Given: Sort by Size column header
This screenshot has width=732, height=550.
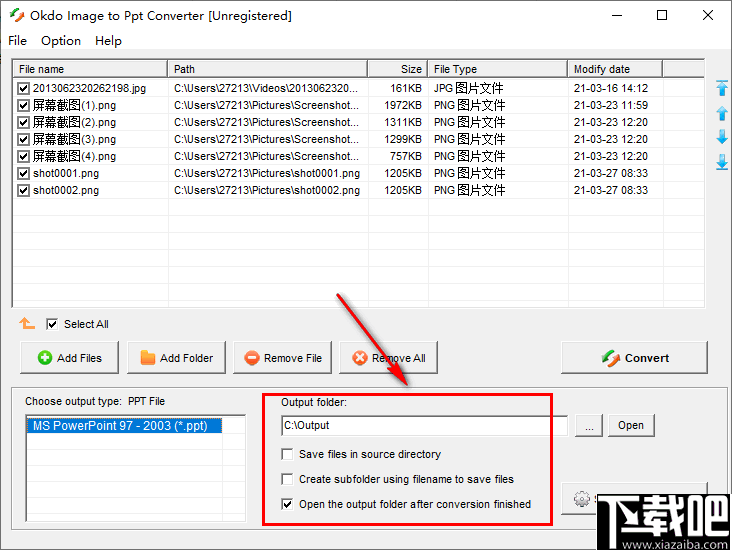Looking at the screenshot, I should point(398,69).
